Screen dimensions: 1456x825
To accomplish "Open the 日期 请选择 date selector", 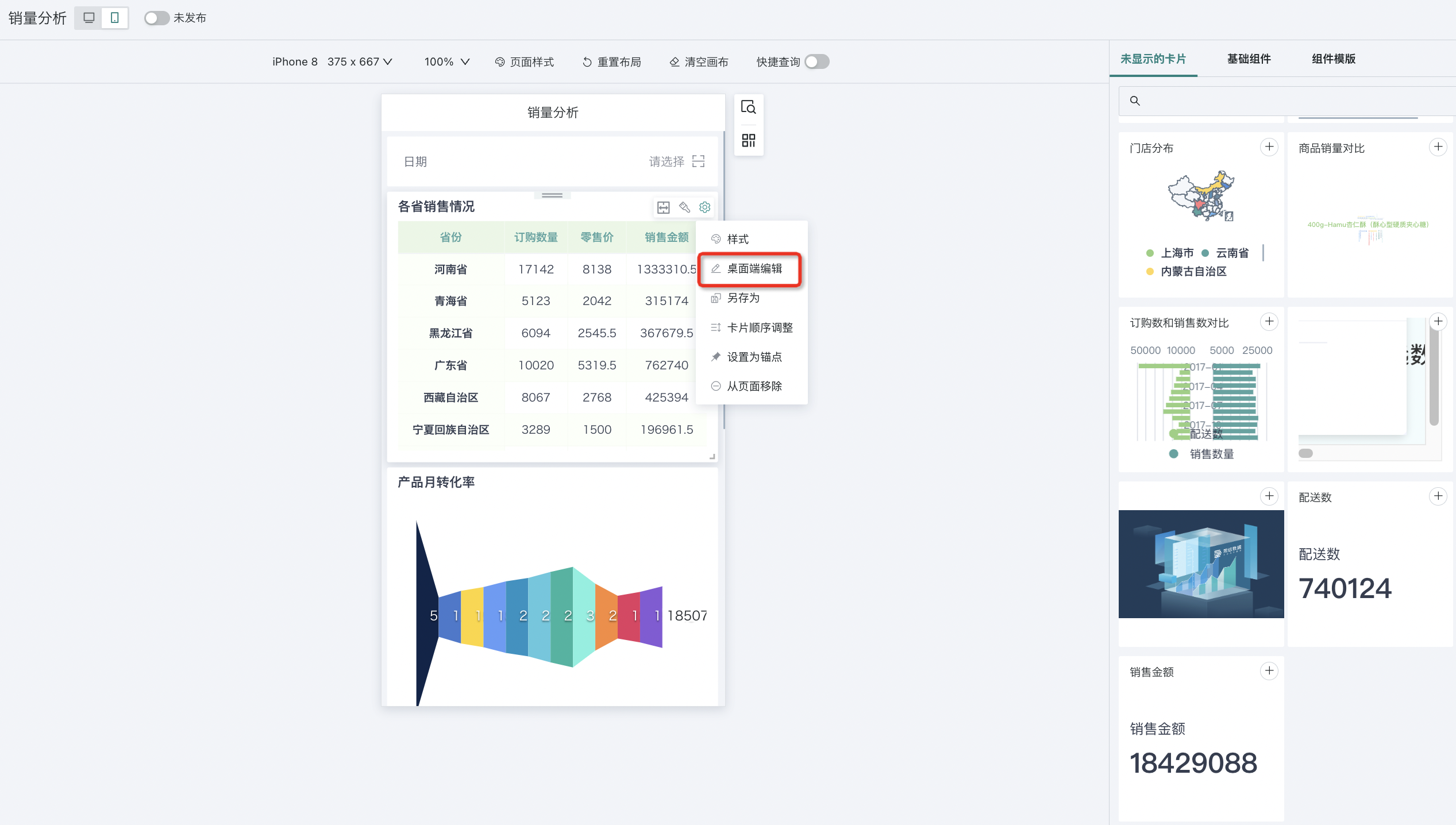I will coord(553,161).
